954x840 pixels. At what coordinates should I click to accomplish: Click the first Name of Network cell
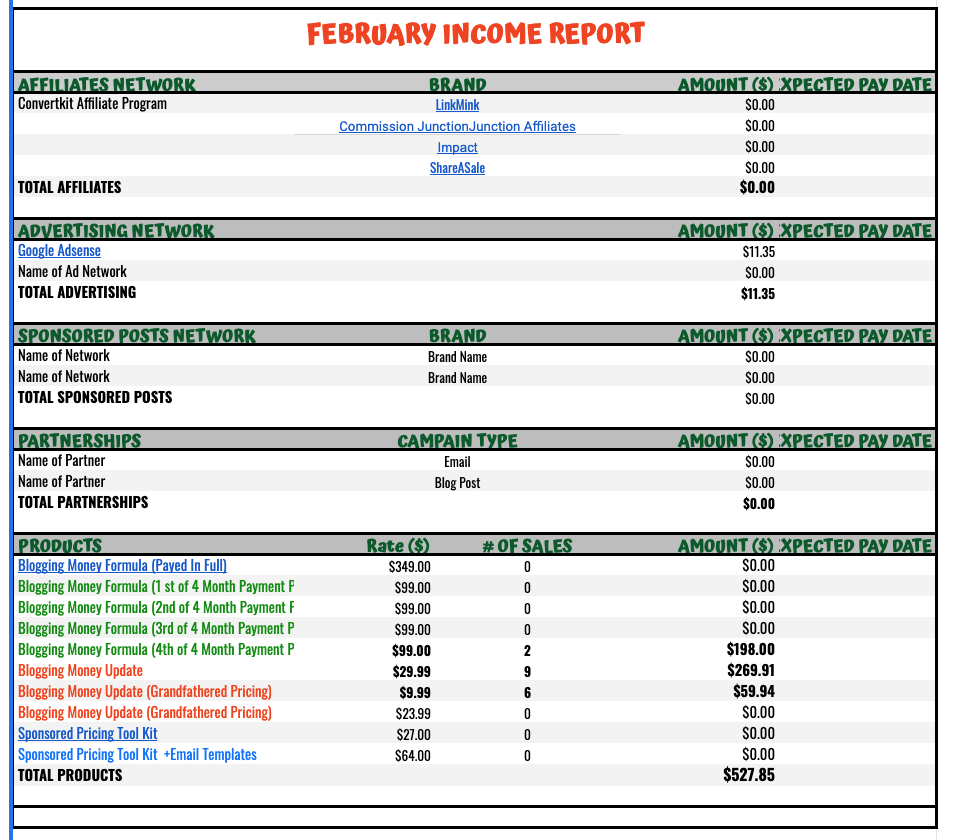(63, 355)
